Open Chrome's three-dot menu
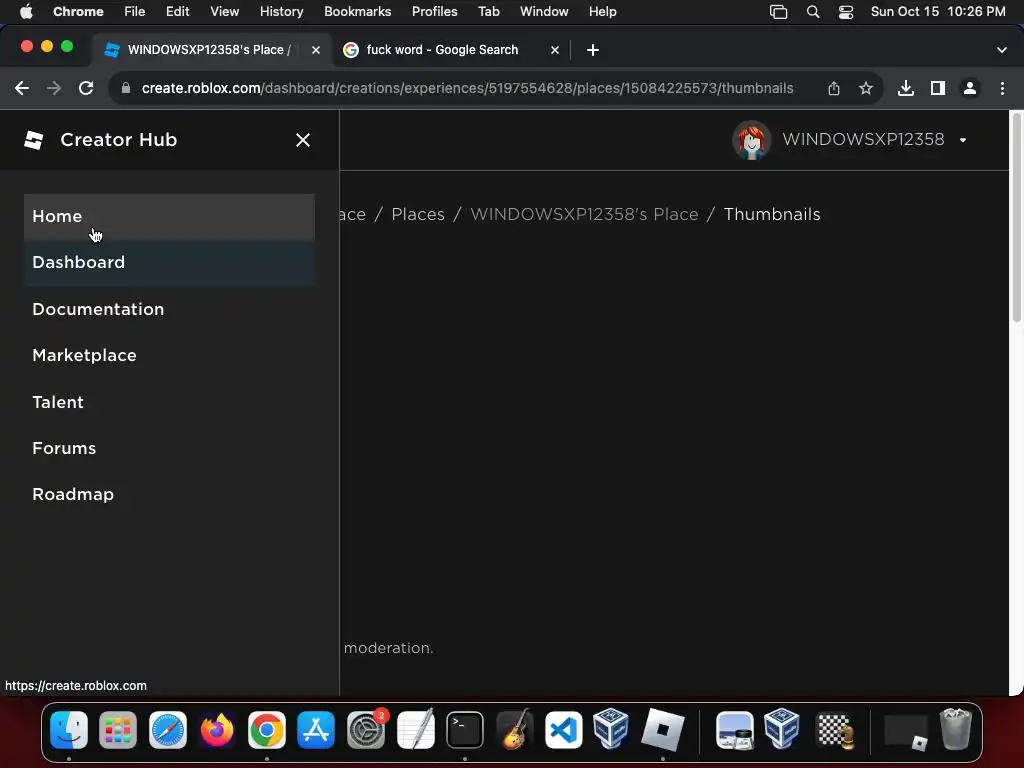Viewport: 1024px width, 768px height. coord(1002,88)
